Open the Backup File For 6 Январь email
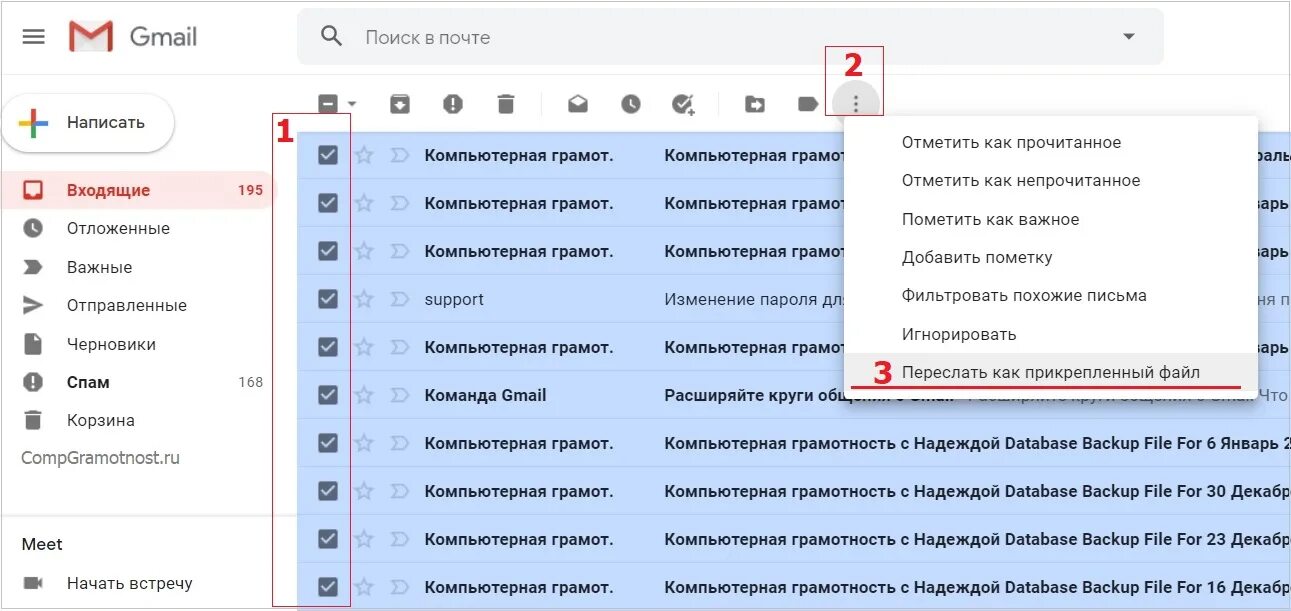This screenshot has width=1291, height=611. [976, 443]
